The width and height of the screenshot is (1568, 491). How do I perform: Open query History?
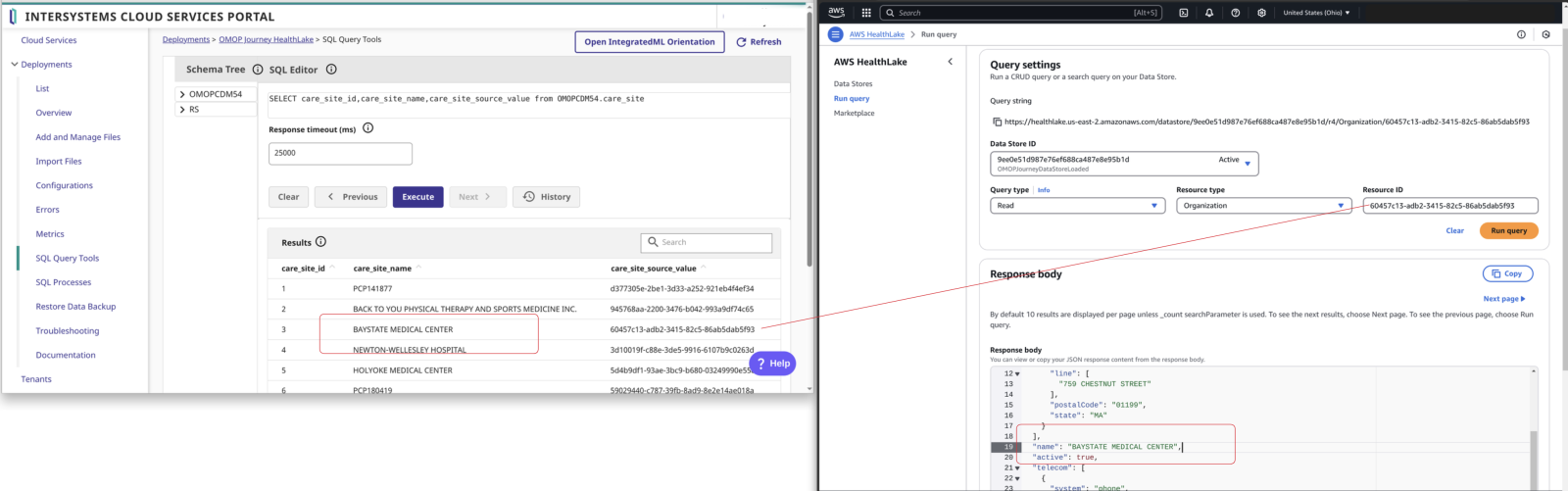click(x=546, y=197)
